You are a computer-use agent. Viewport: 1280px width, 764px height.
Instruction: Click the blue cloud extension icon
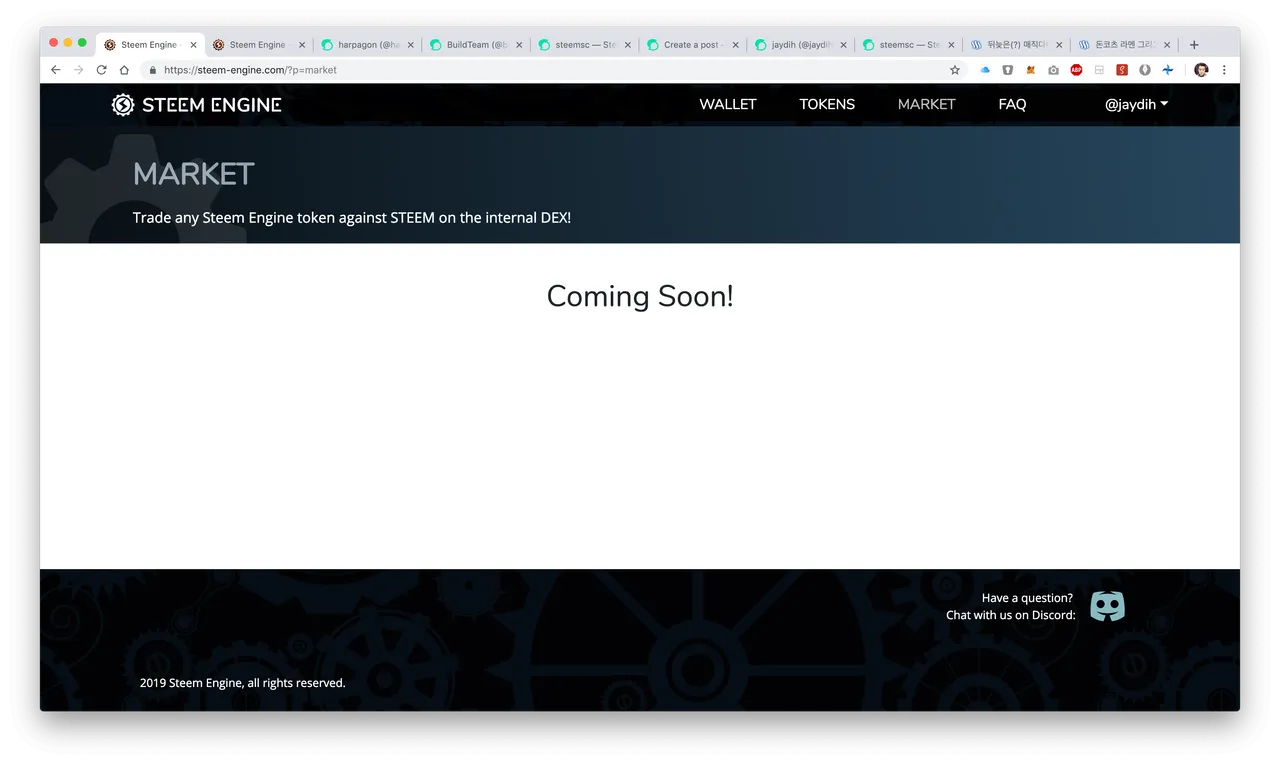pyautogui.click(x=985, y=70)
